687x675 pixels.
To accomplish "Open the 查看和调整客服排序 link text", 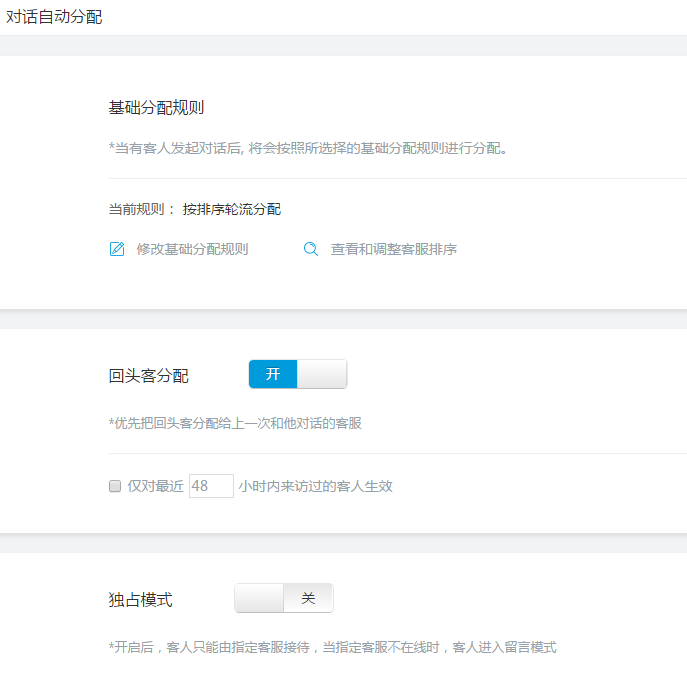I will pyautogui.click(x=393, y=249).
